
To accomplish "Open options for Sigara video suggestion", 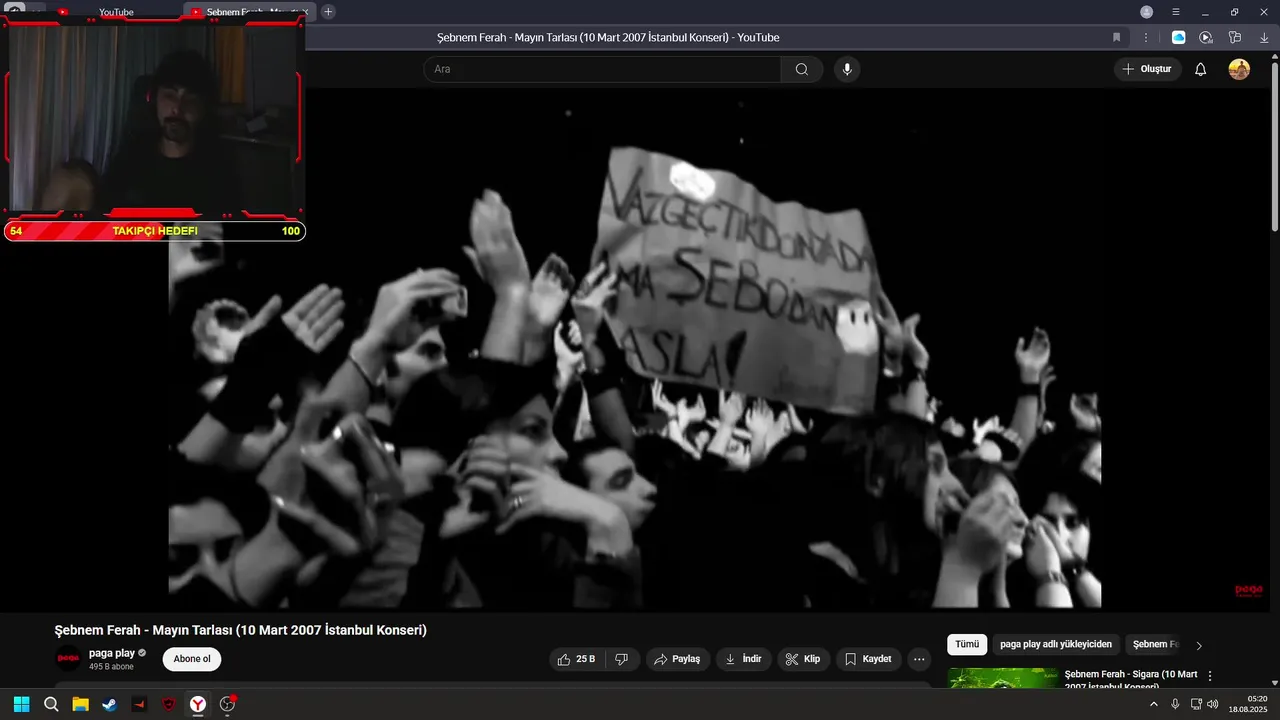I will click(1210, 676).
